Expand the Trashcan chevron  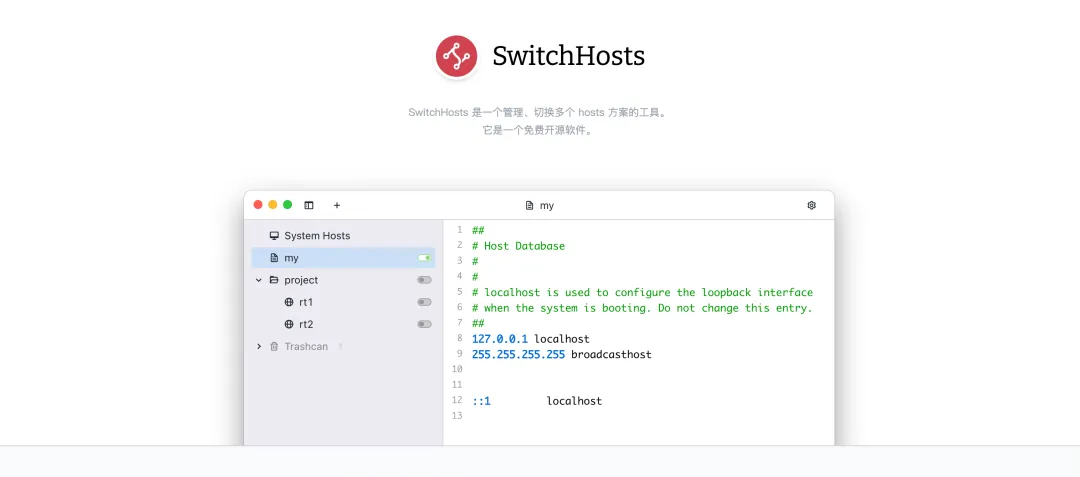pos(259,346)
